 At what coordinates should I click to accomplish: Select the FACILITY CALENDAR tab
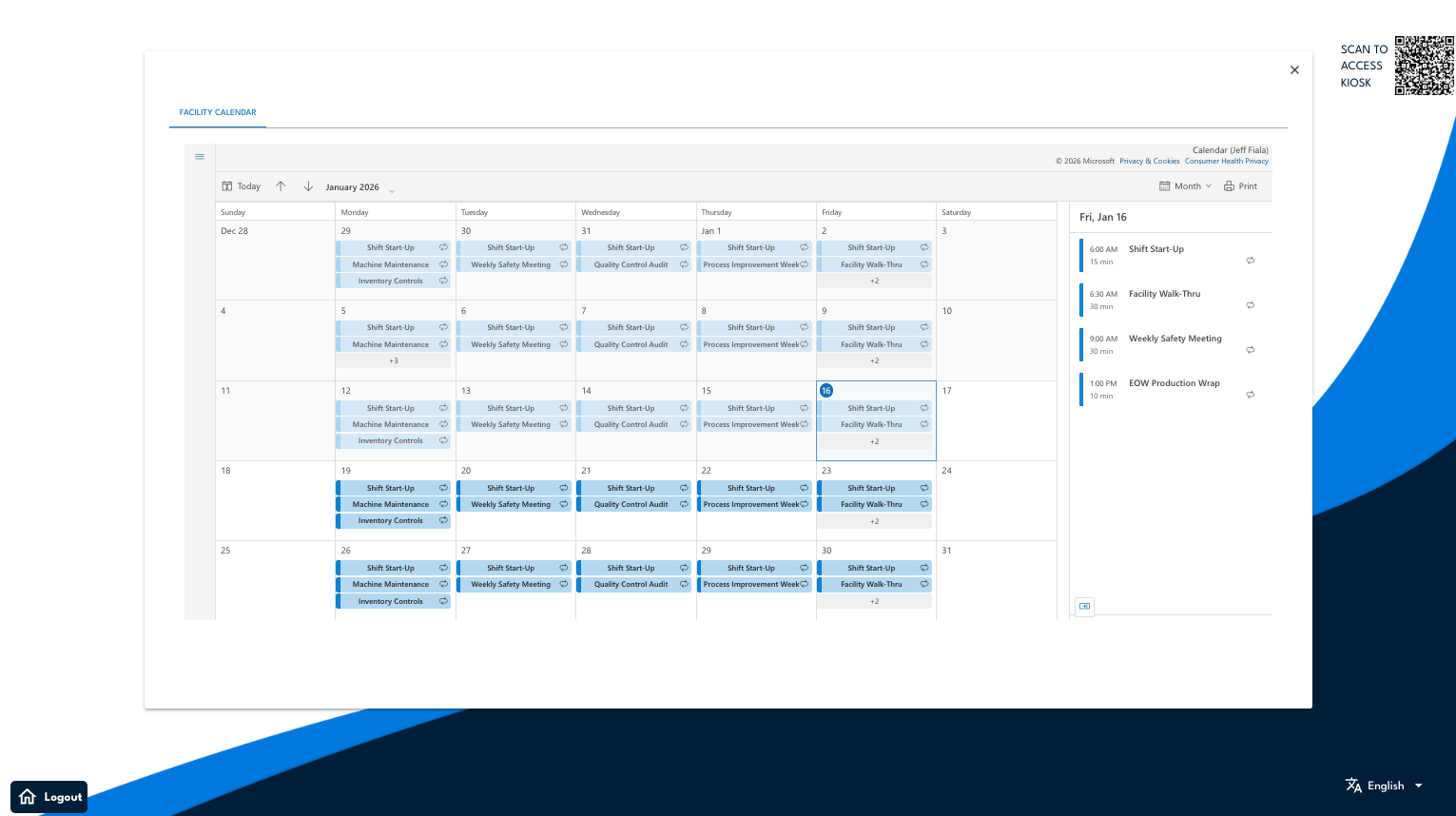tap(217, 112)
